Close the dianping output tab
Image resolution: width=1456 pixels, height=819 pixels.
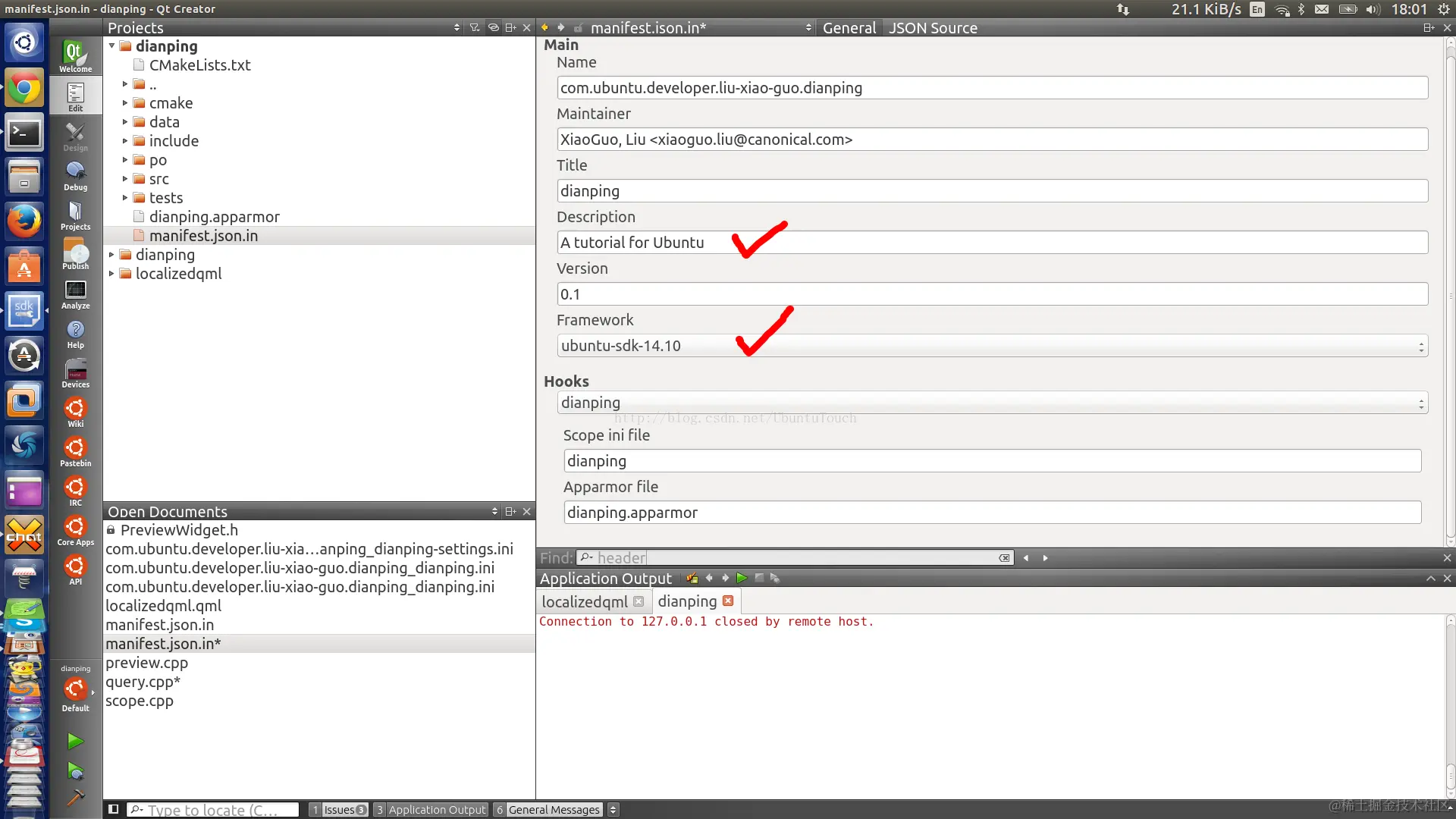[x=728, y=601]
